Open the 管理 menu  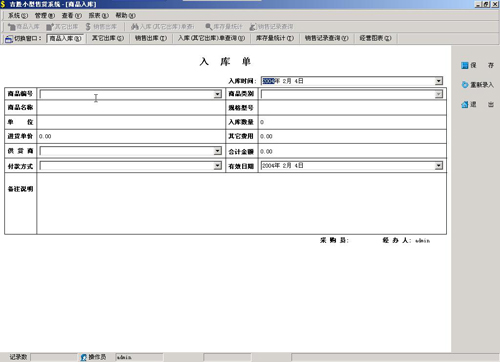coord(45,15)
